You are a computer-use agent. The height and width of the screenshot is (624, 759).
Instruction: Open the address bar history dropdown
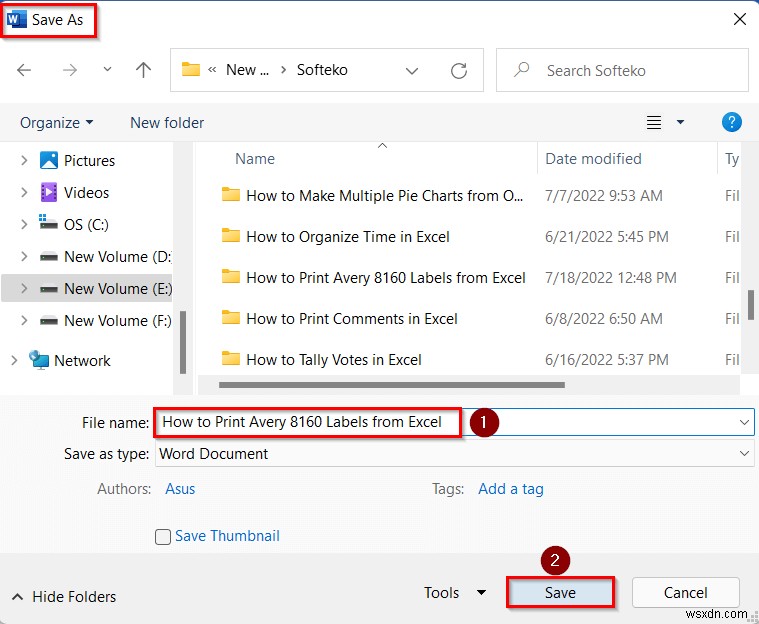[x=412, y=71]
